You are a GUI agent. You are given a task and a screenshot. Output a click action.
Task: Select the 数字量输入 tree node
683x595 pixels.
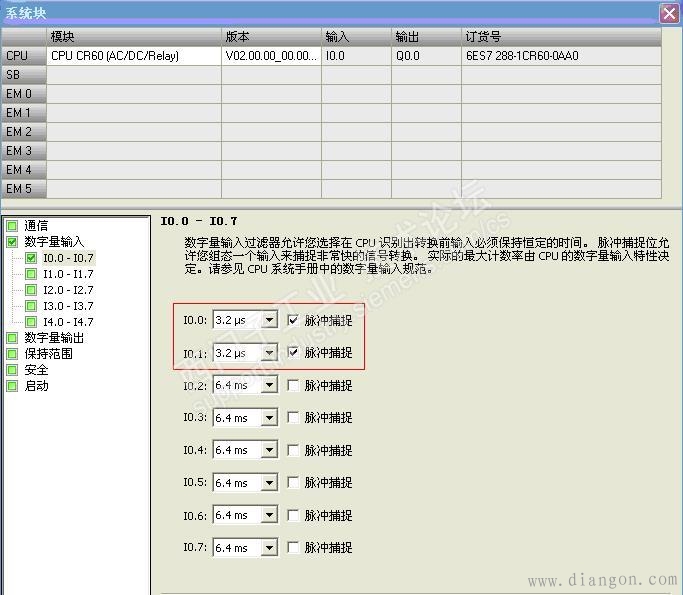coord(54,242)
